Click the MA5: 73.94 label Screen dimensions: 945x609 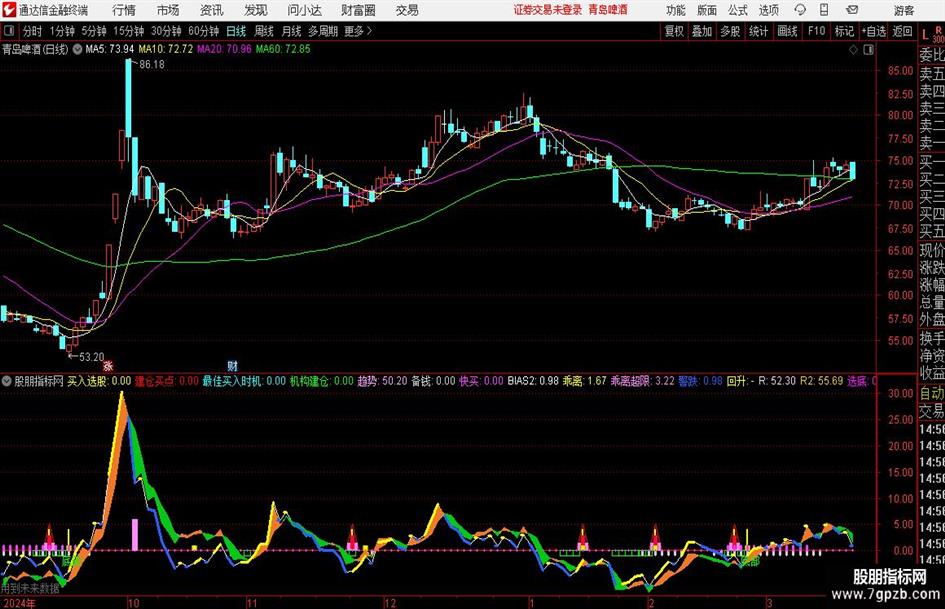pyautogui.click(x=110, y=49)
